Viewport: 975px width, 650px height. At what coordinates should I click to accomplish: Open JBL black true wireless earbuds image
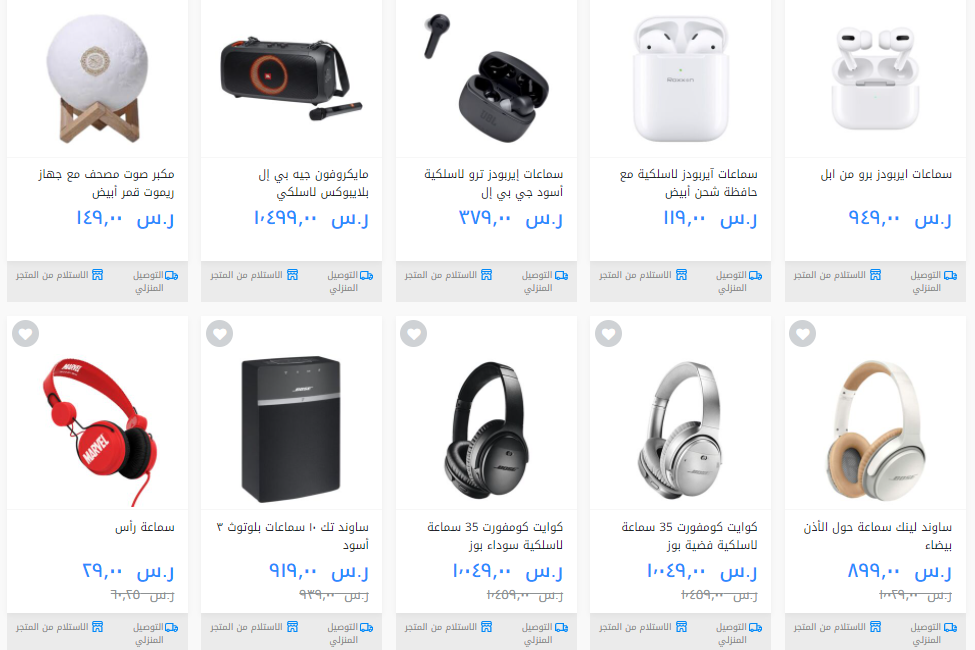[x=486, y=78]
